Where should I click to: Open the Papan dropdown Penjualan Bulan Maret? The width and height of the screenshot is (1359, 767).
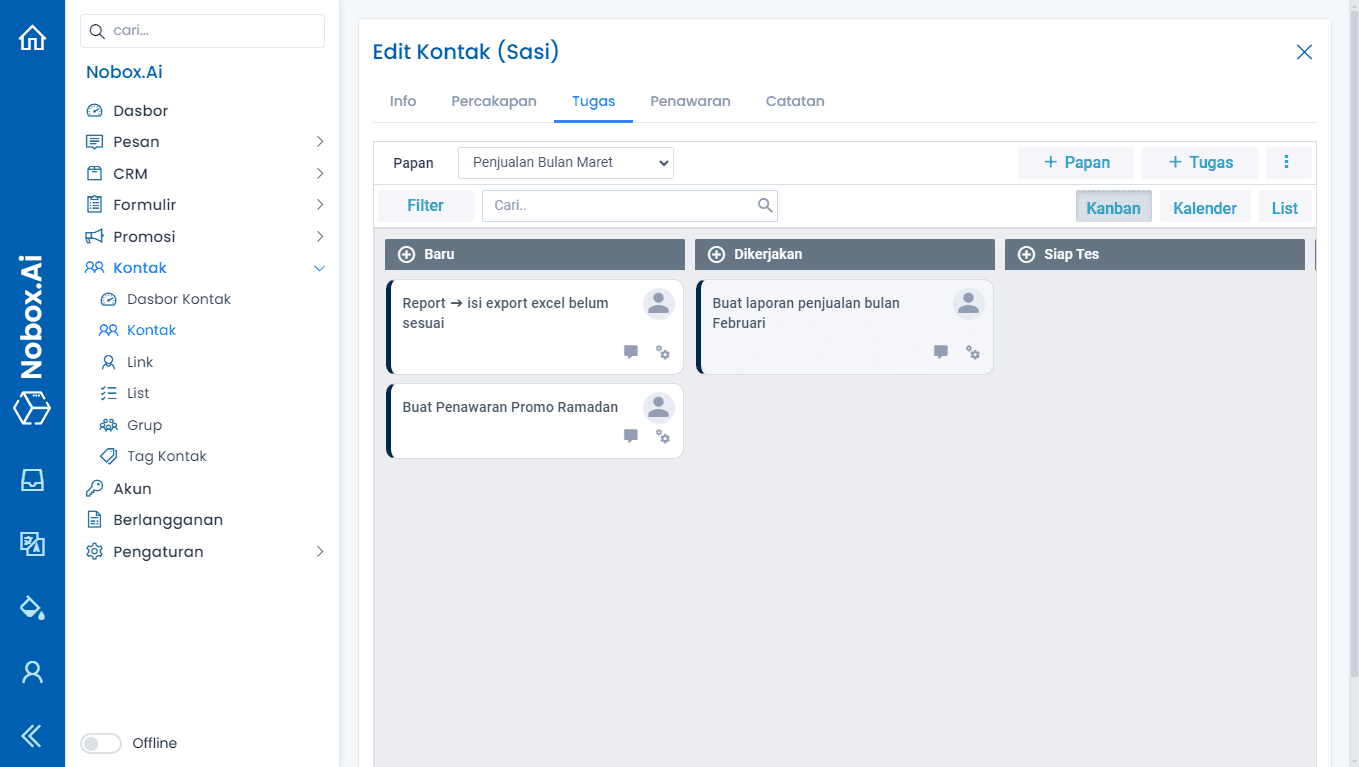[565, 163]
